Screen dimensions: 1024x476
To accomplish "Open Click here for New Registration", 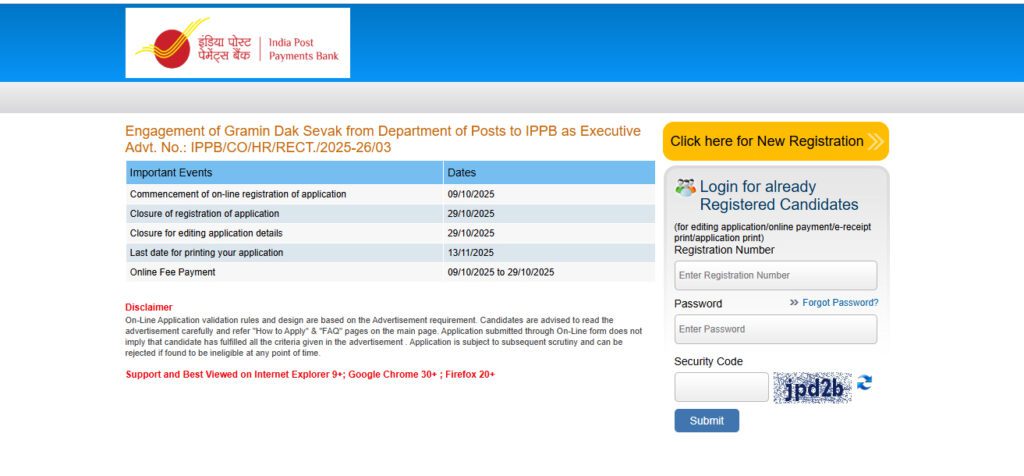I will tap(766, 142).
